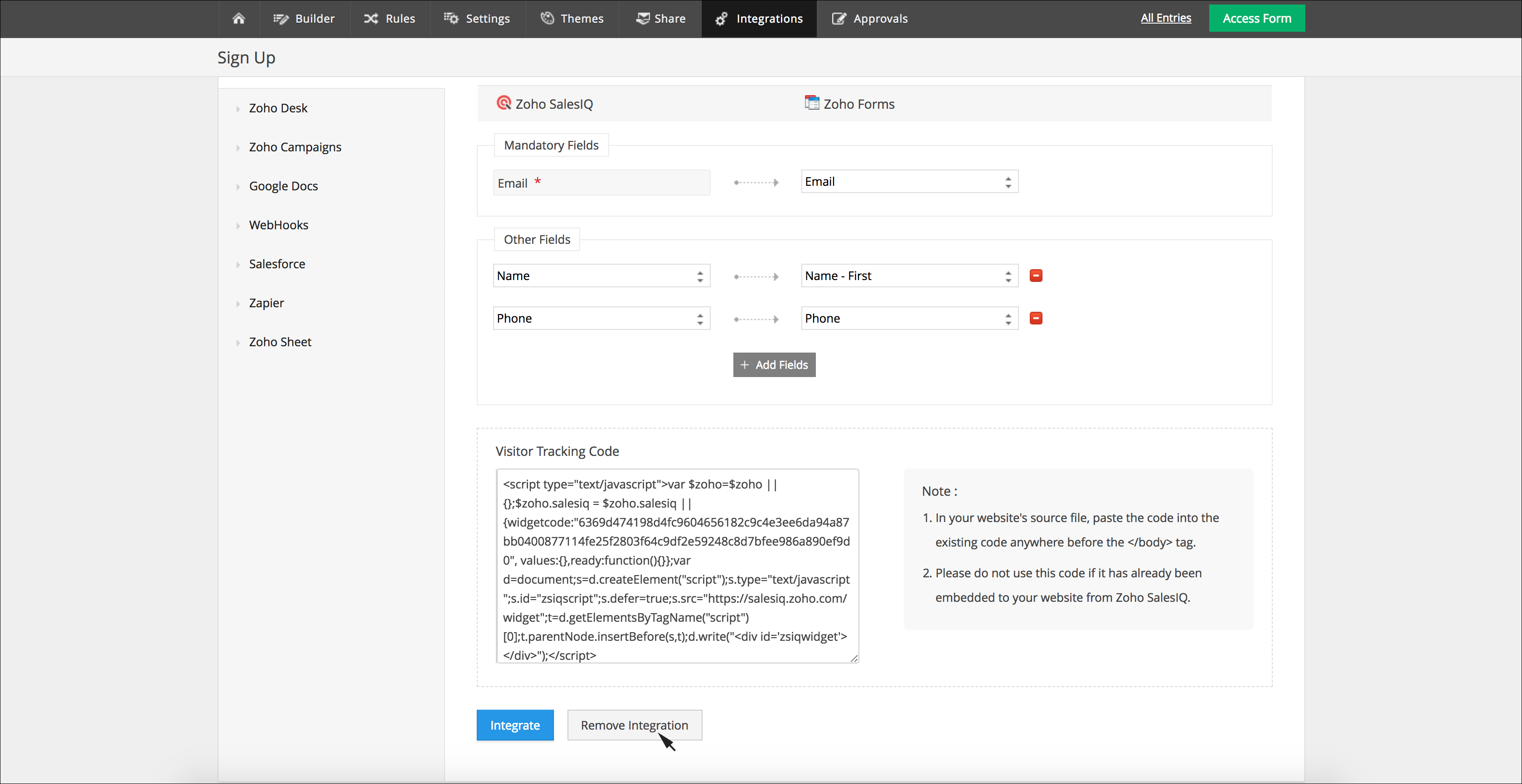Click the Visitor Tracking Code heading

pos(557,451)
